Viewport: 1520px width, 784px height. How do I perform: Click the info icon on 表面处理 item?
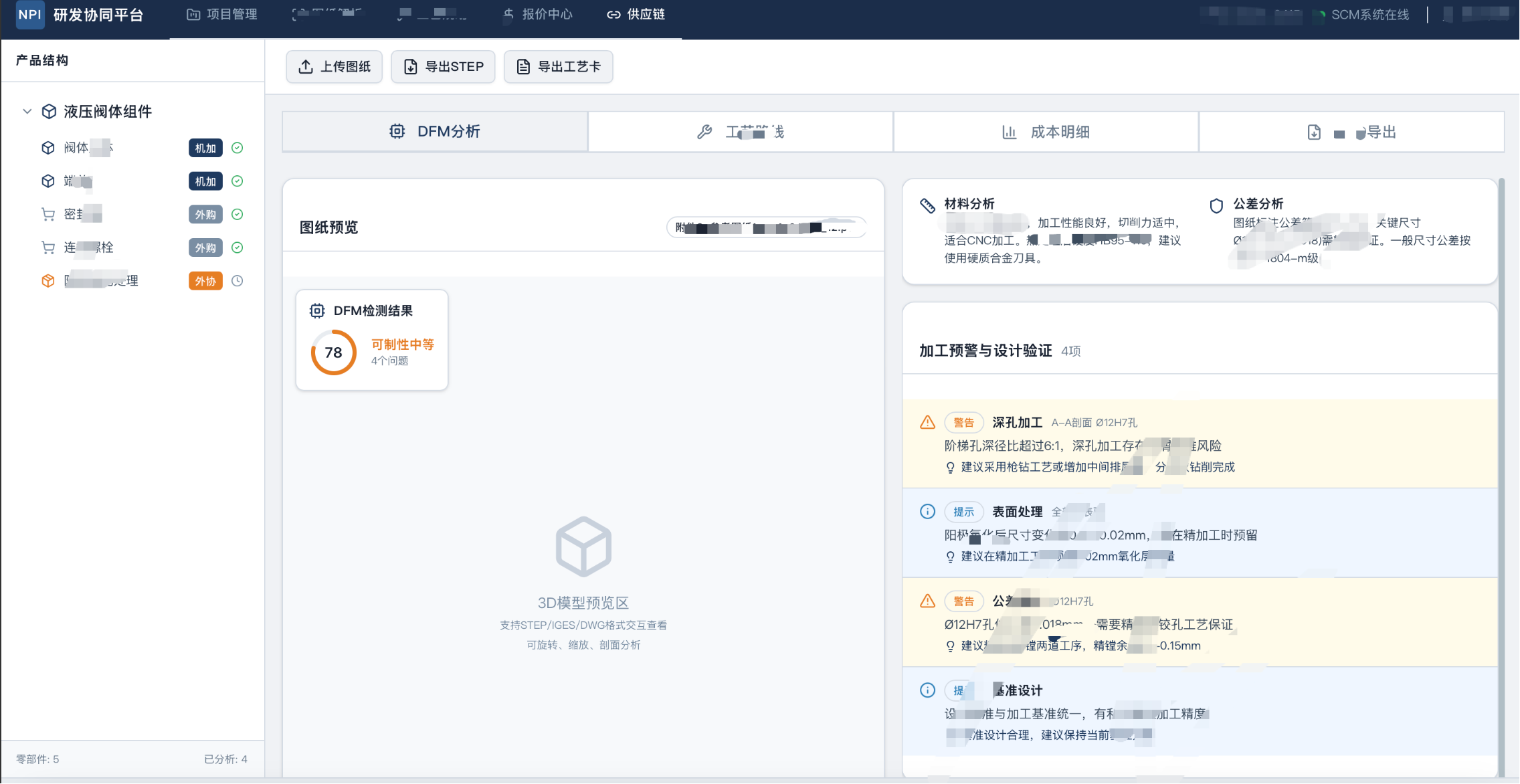pyautogui.click(x=927, y=512)
